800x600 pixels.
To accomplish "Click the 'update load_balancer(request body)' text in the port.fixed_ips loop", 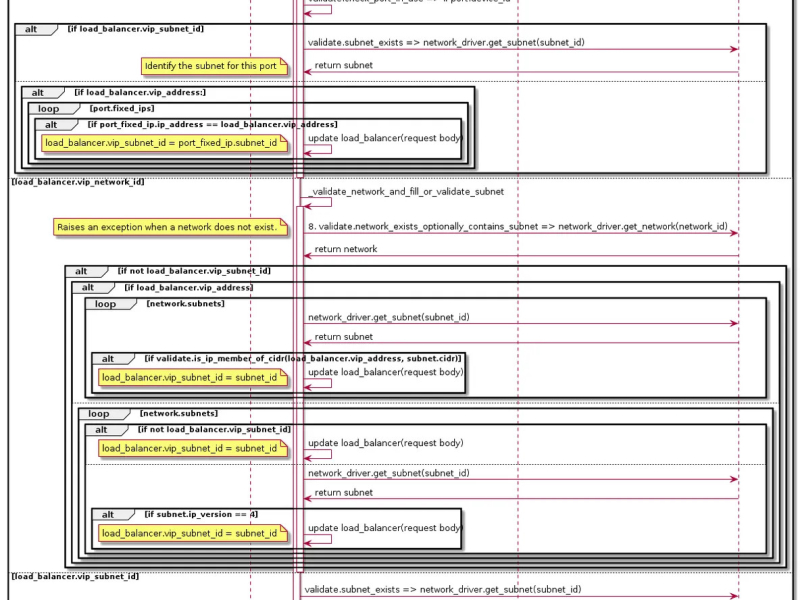I will (385, 138).
